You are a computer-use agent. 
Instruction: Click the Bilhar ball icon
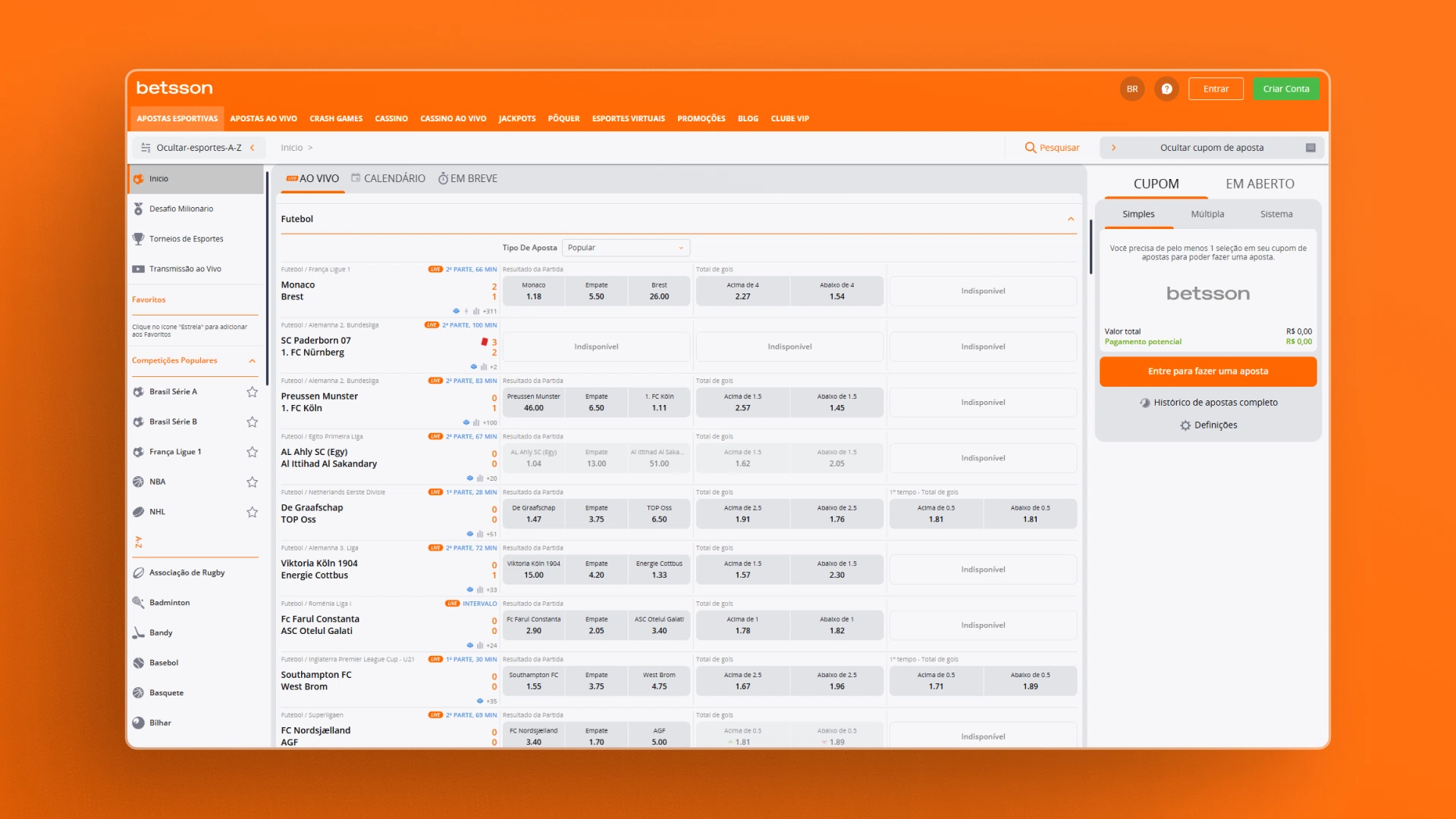(138, 723)
